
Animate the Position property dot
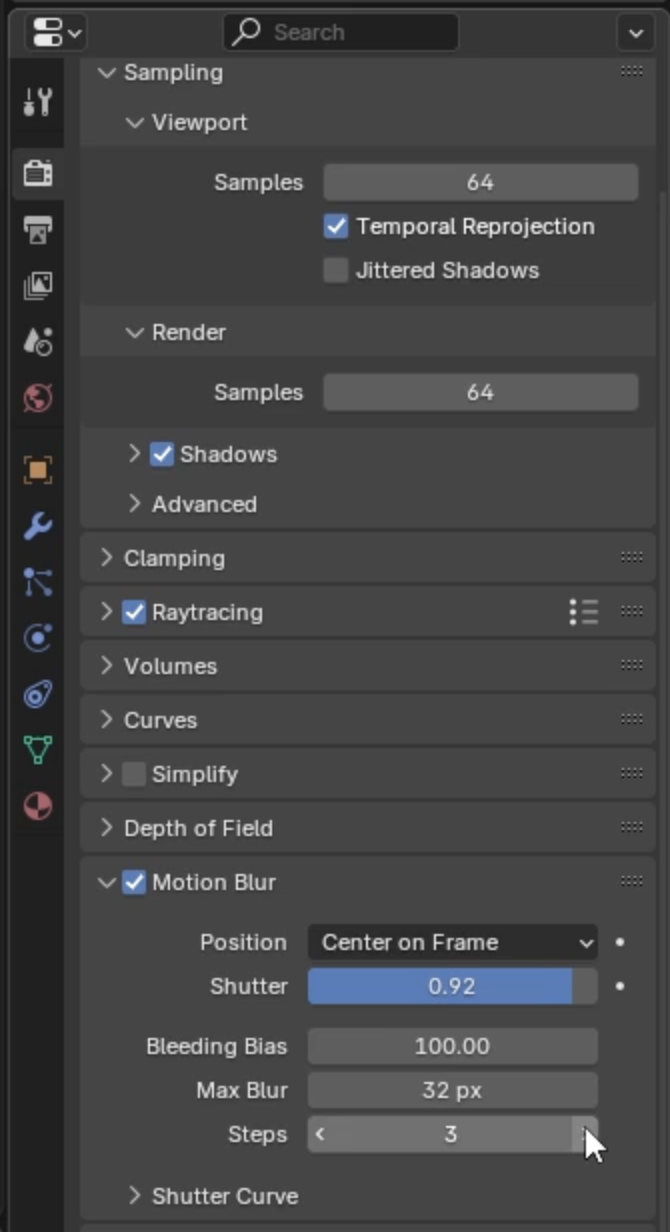620,942
